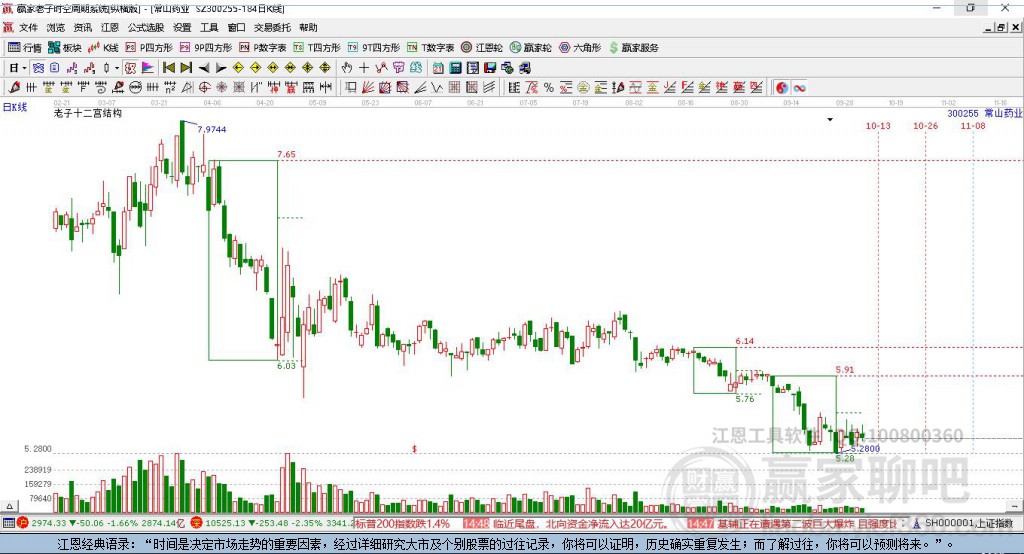Open the T数字表 tool
The height and width of the screenshot is (554, 1024).
[x=430, y=48]
